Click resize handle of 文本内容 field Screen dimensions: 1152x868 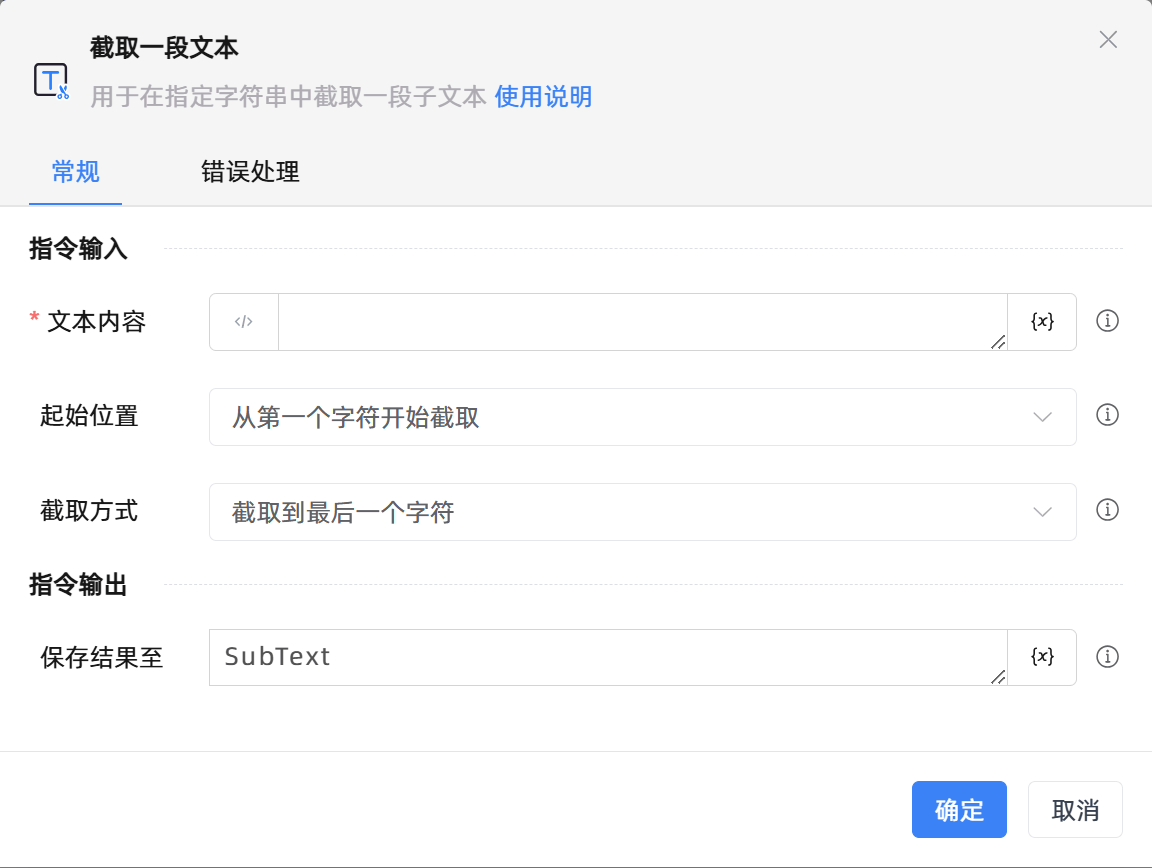tap(997, 342)
